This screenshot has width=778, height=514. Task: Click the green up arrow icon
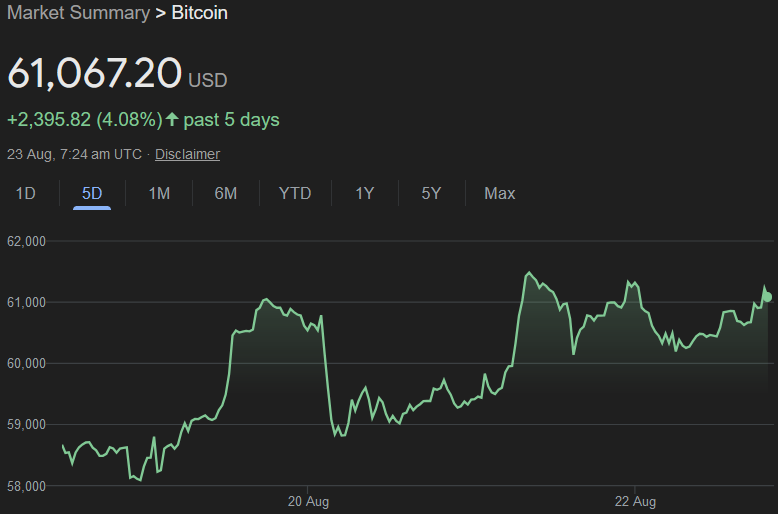click(x=172, y=120)
